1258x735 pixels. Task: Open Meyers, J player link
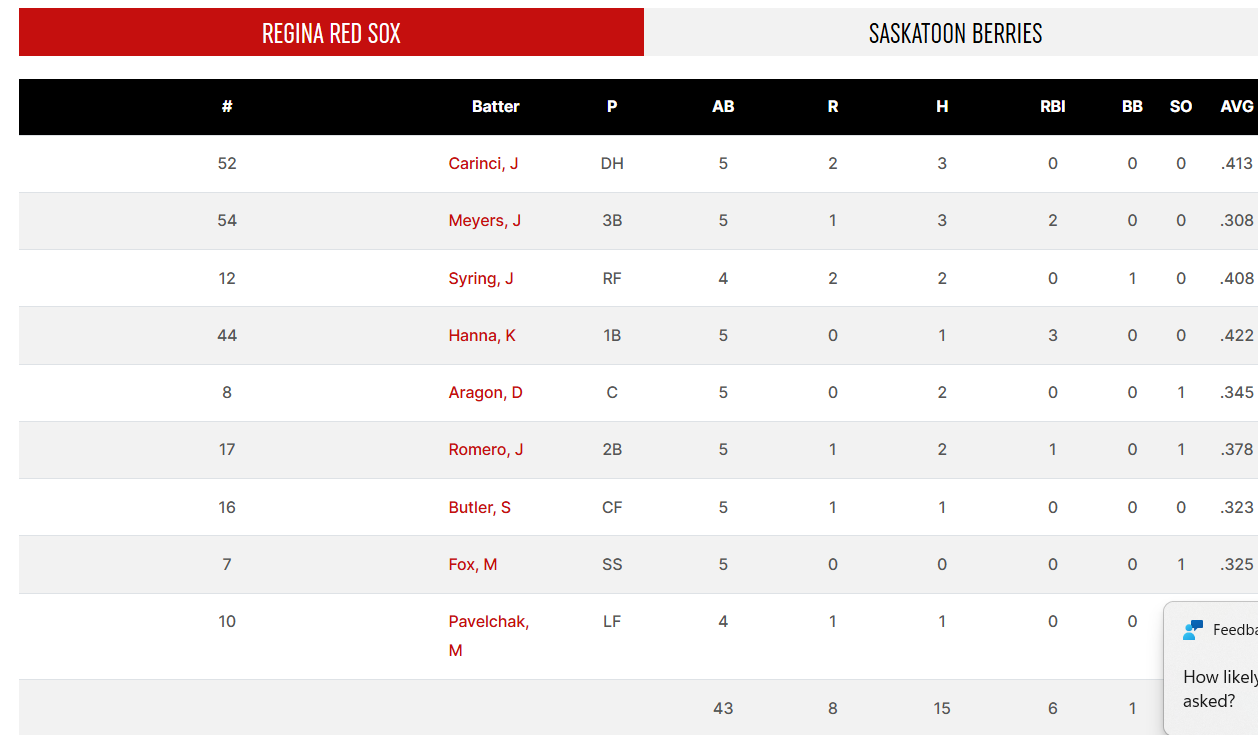click(x=484, y=220)
